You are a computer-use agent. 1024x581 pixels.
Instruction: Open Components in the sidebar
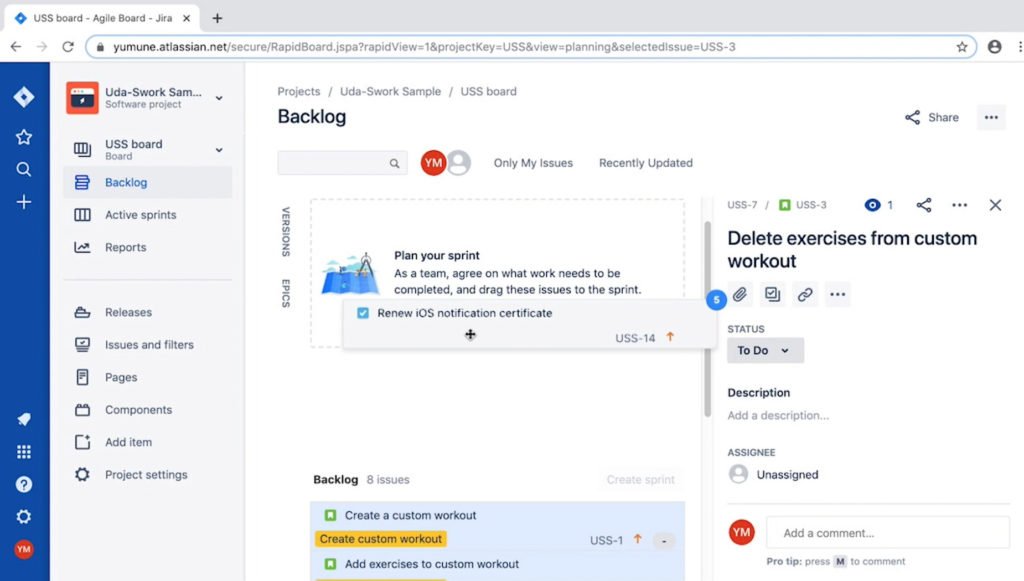tap(148, 410)
